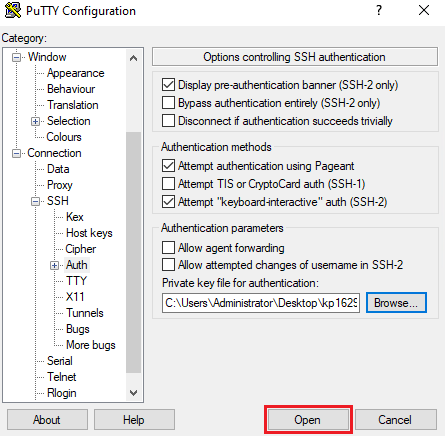Uncheck Display pre-authentication banner

[x=168, y=85]
